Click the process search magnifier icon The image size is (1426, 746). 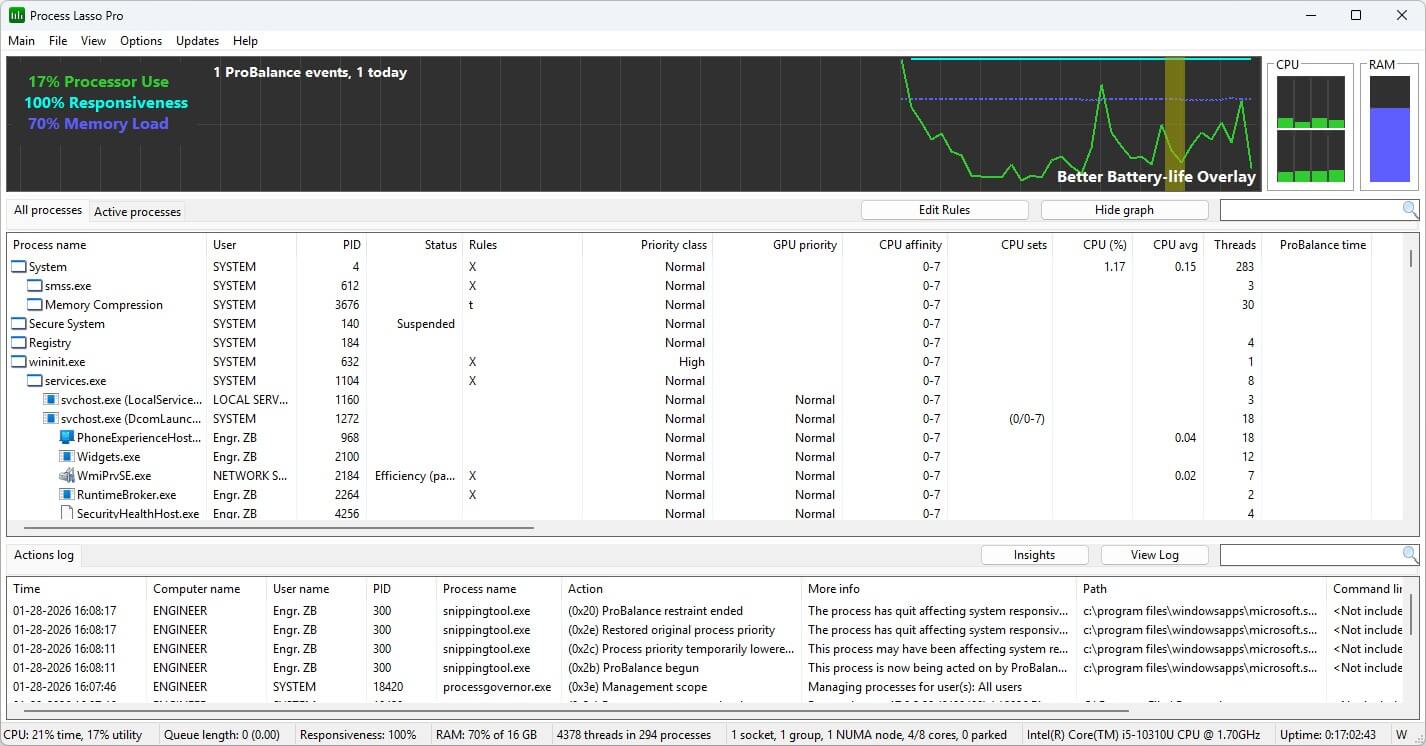pos(1409,210)
